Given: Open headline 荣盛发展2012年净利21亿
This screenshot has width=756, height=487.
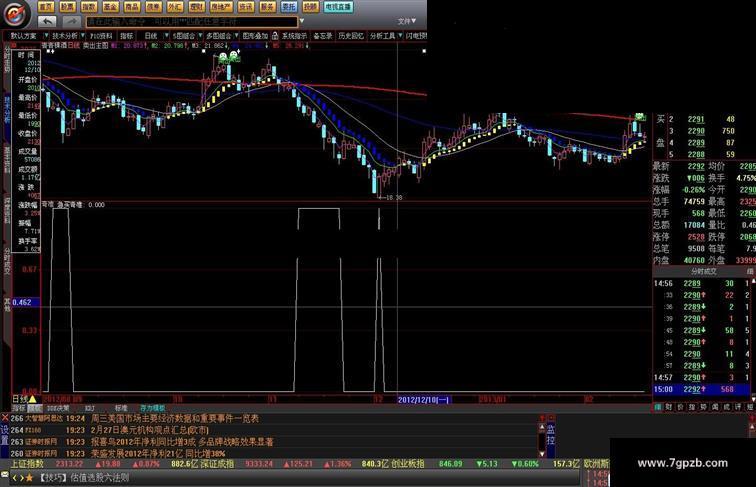Looking at the screenshot, I should coord(159,453).
